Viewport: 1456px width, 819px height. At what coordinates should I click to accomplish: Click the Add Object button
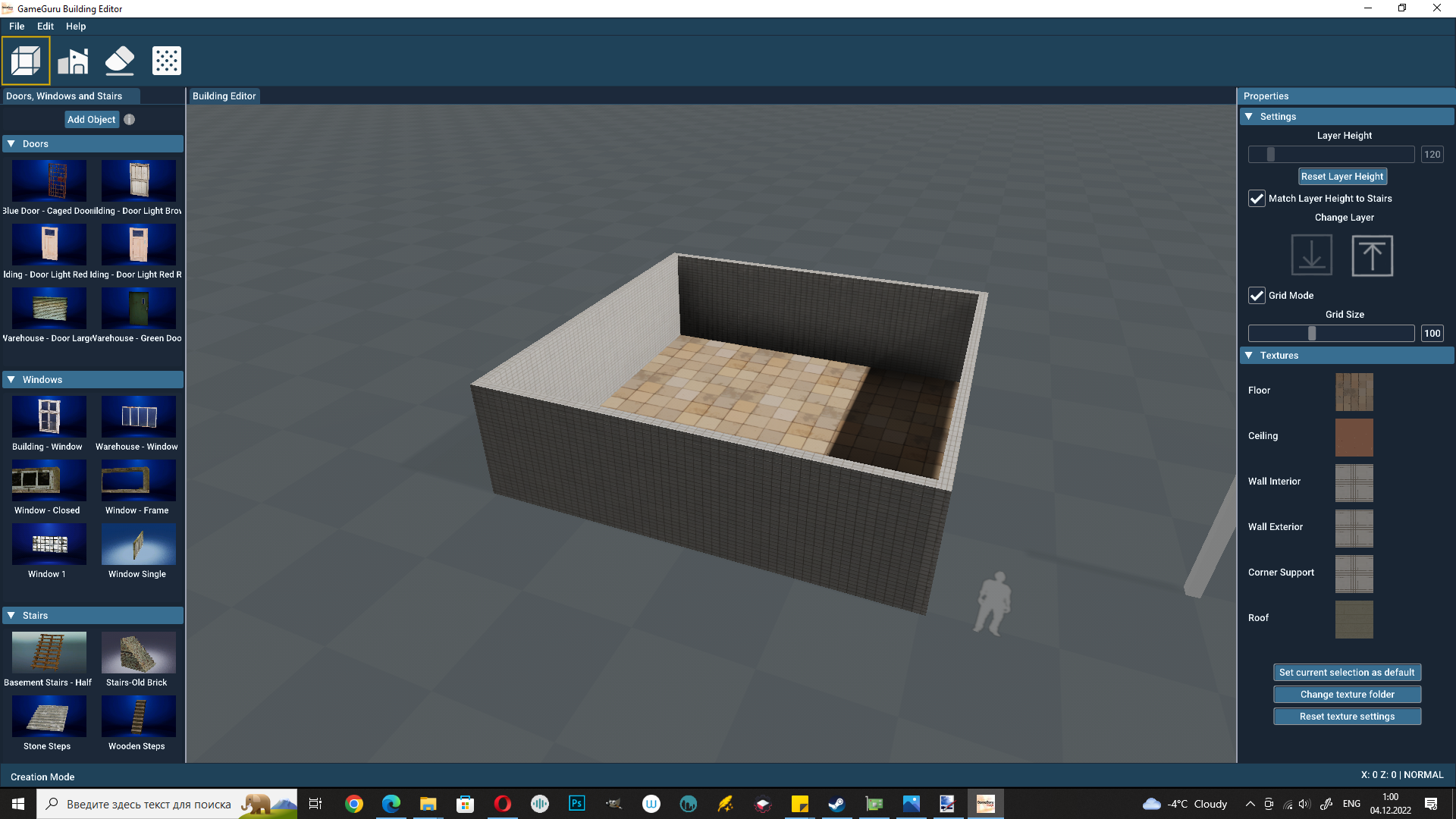(91, 119)
